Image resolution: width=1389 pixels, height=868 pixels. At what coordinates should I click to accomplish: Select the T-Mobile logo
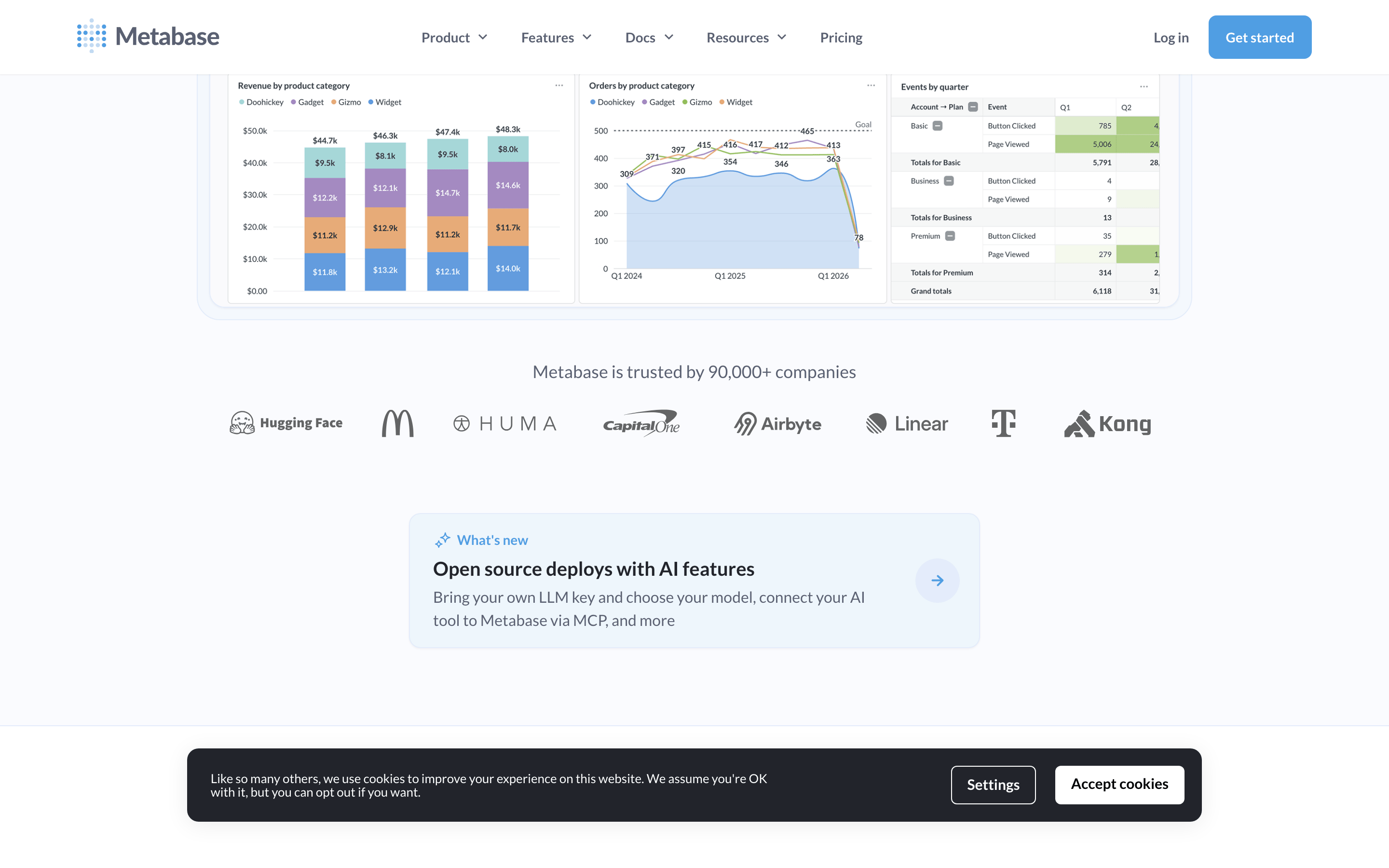coord(1003,423)
